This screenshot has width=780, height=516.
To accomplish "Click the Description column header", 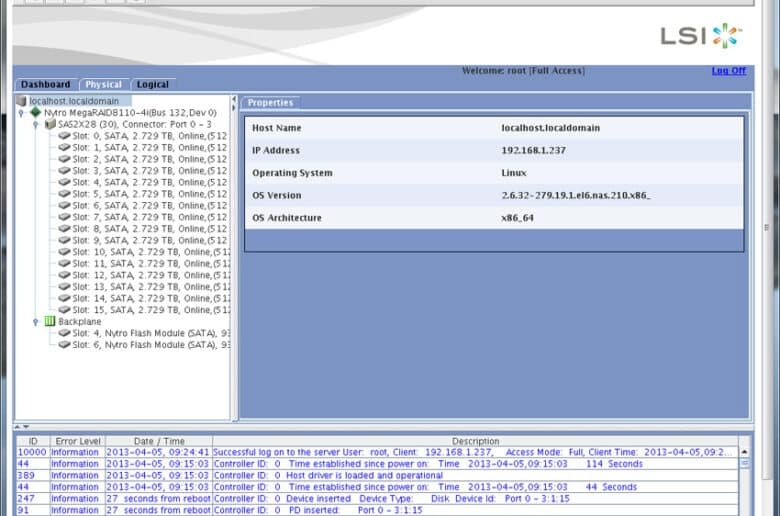I will click(x=475, y=441).
